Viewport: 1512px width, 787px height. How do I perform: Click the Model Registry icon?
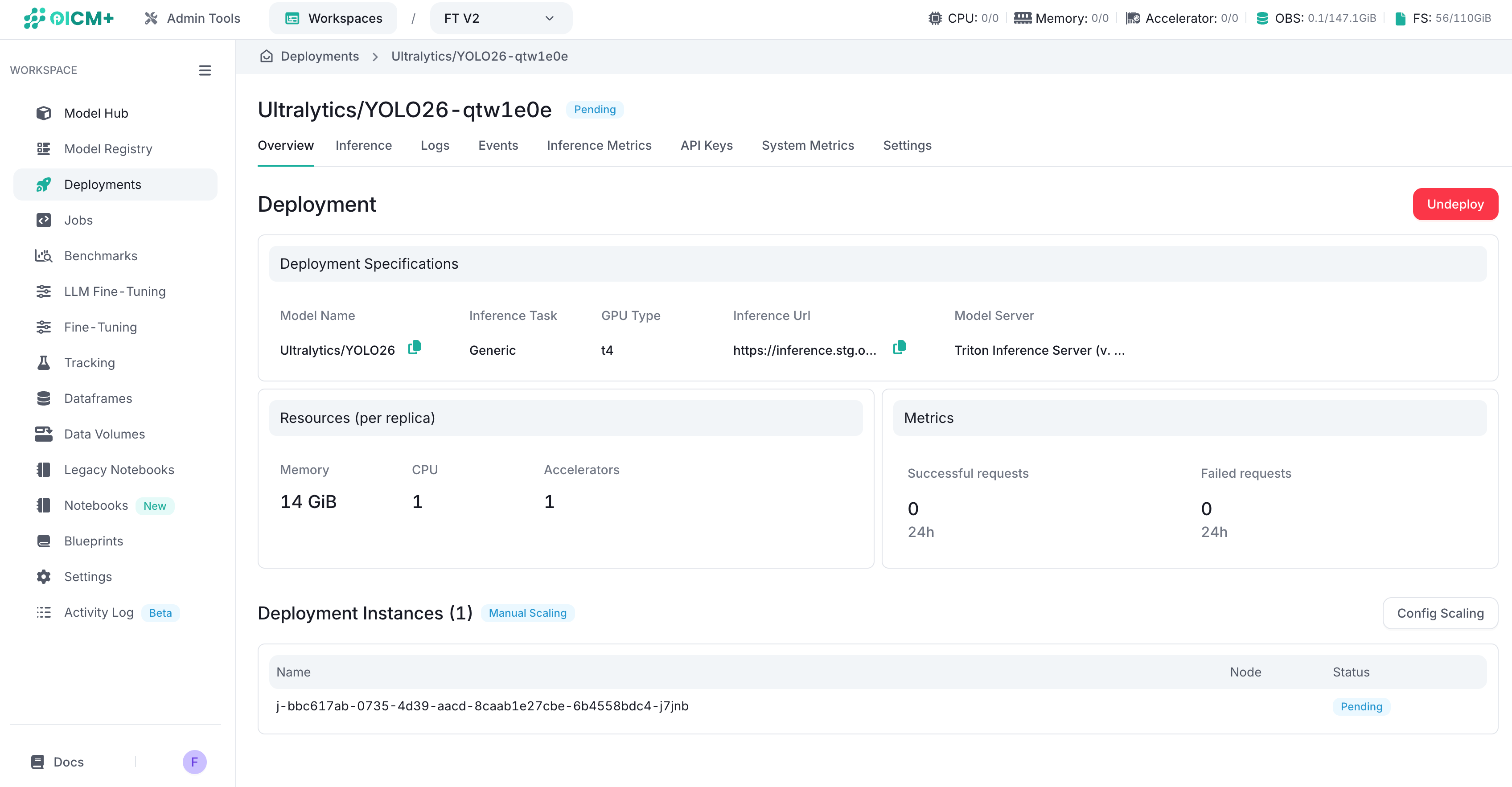(43, 149)
